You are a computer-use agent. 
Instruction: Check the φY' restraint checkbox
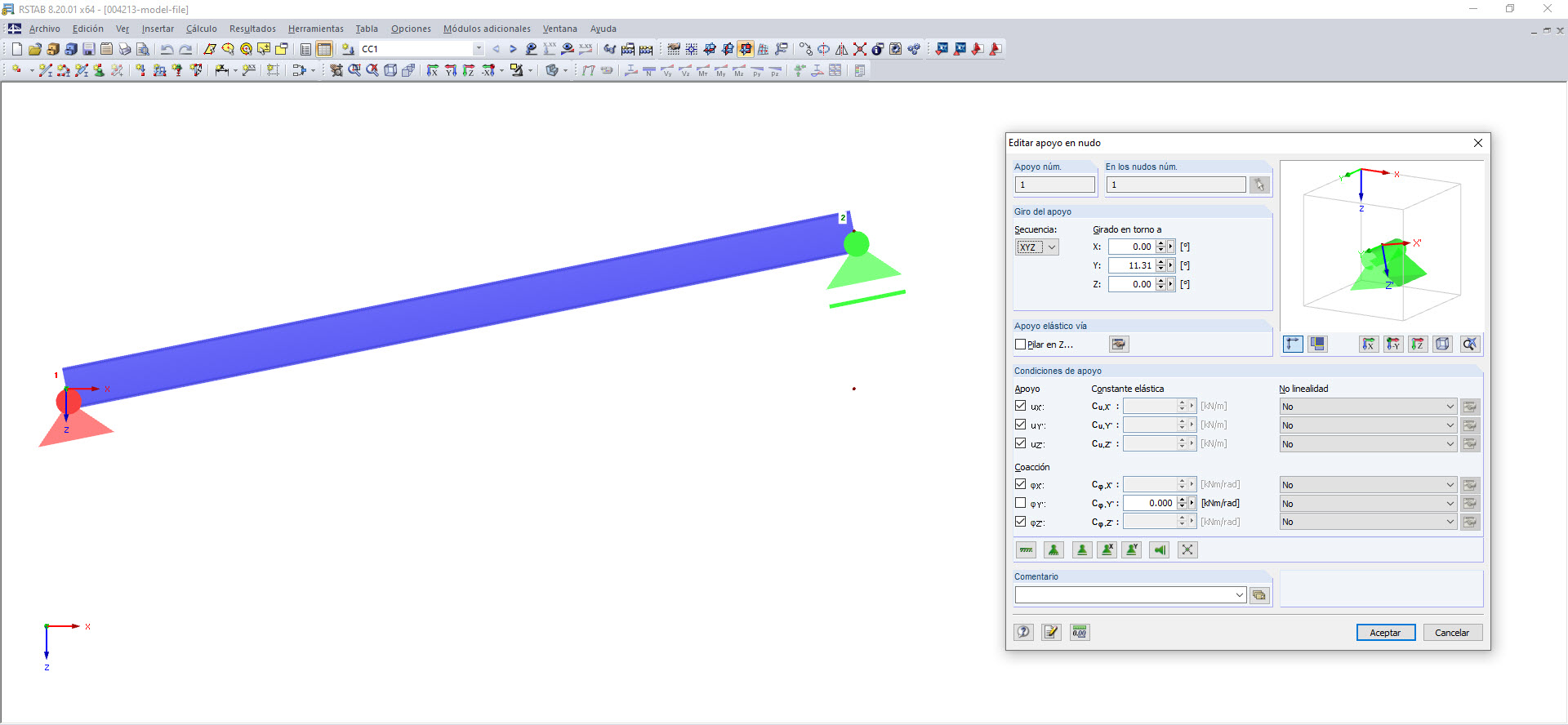[x=1020, y=503]
